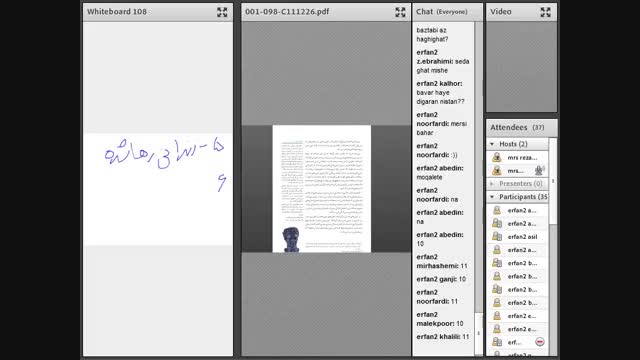Image resolution: width=640 pixels, height=360 pixels.
Task: Click chat message erfan2 abedin: moqalete
Action: pos(440,173)
